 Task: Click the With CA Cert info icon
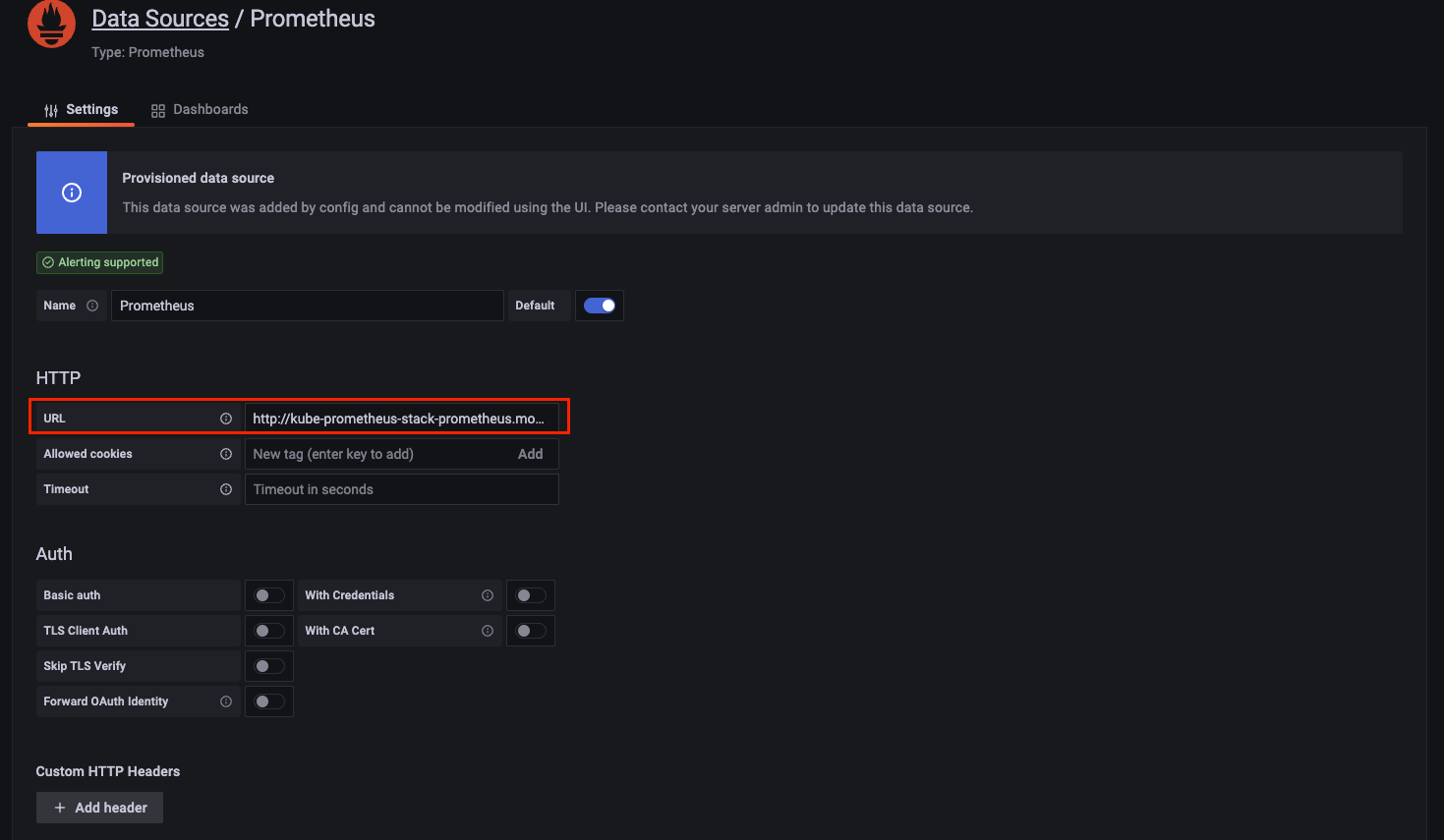coord(488,631)
